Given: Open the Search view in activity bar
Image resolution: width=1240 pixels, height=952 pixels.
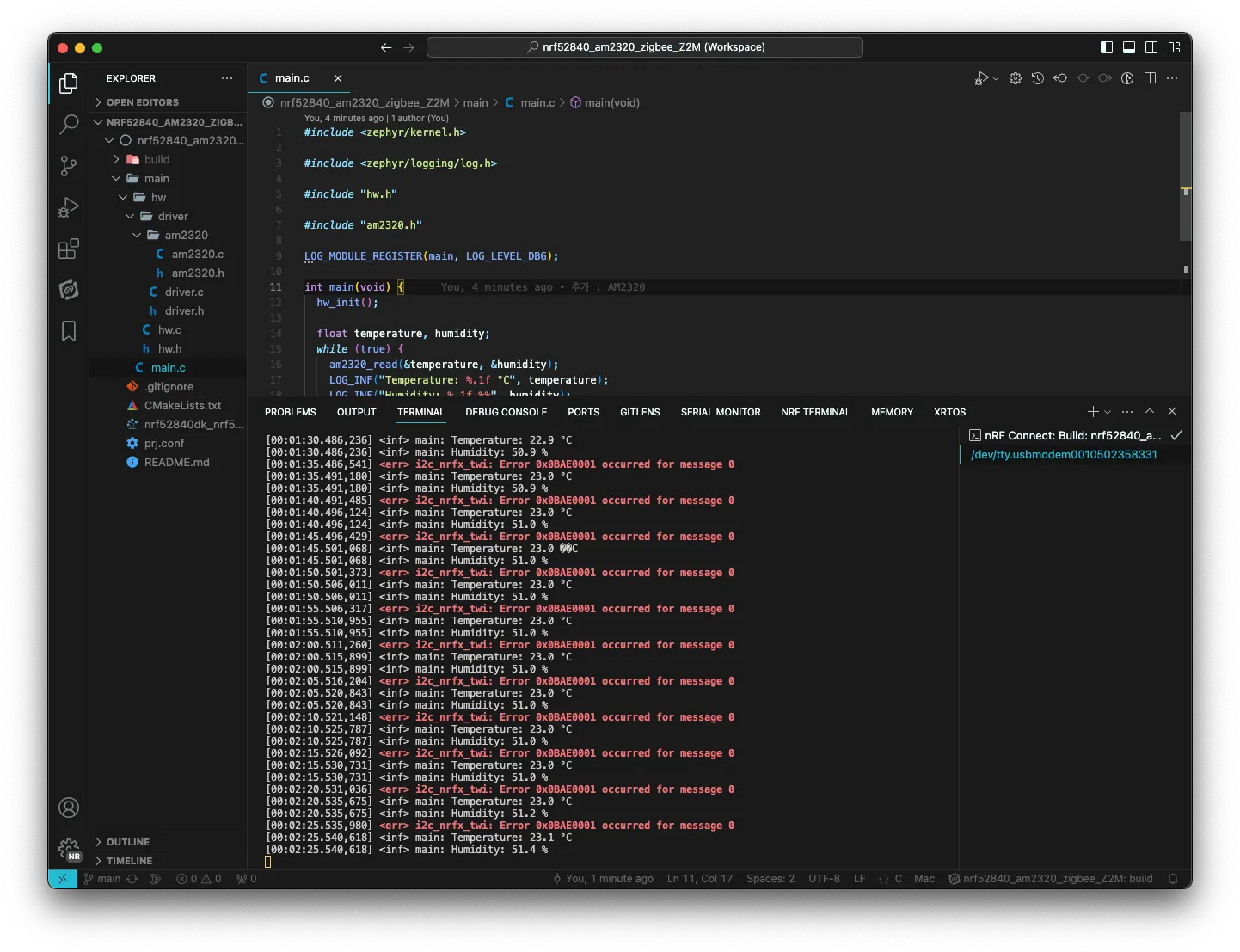Looking at the screenshot, I should [69, 125].
